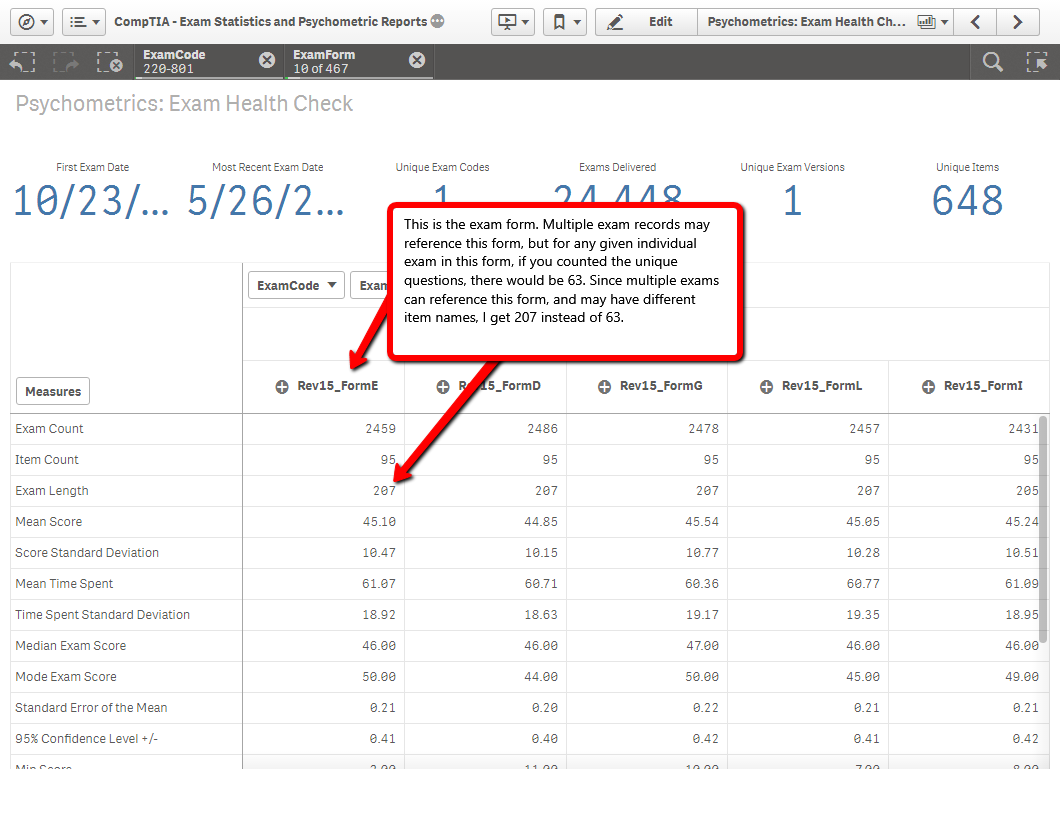The height and width of the screenshot is (837, 1060).
Task: Expand the Rev15_FormE column
Action: (282, 387)
